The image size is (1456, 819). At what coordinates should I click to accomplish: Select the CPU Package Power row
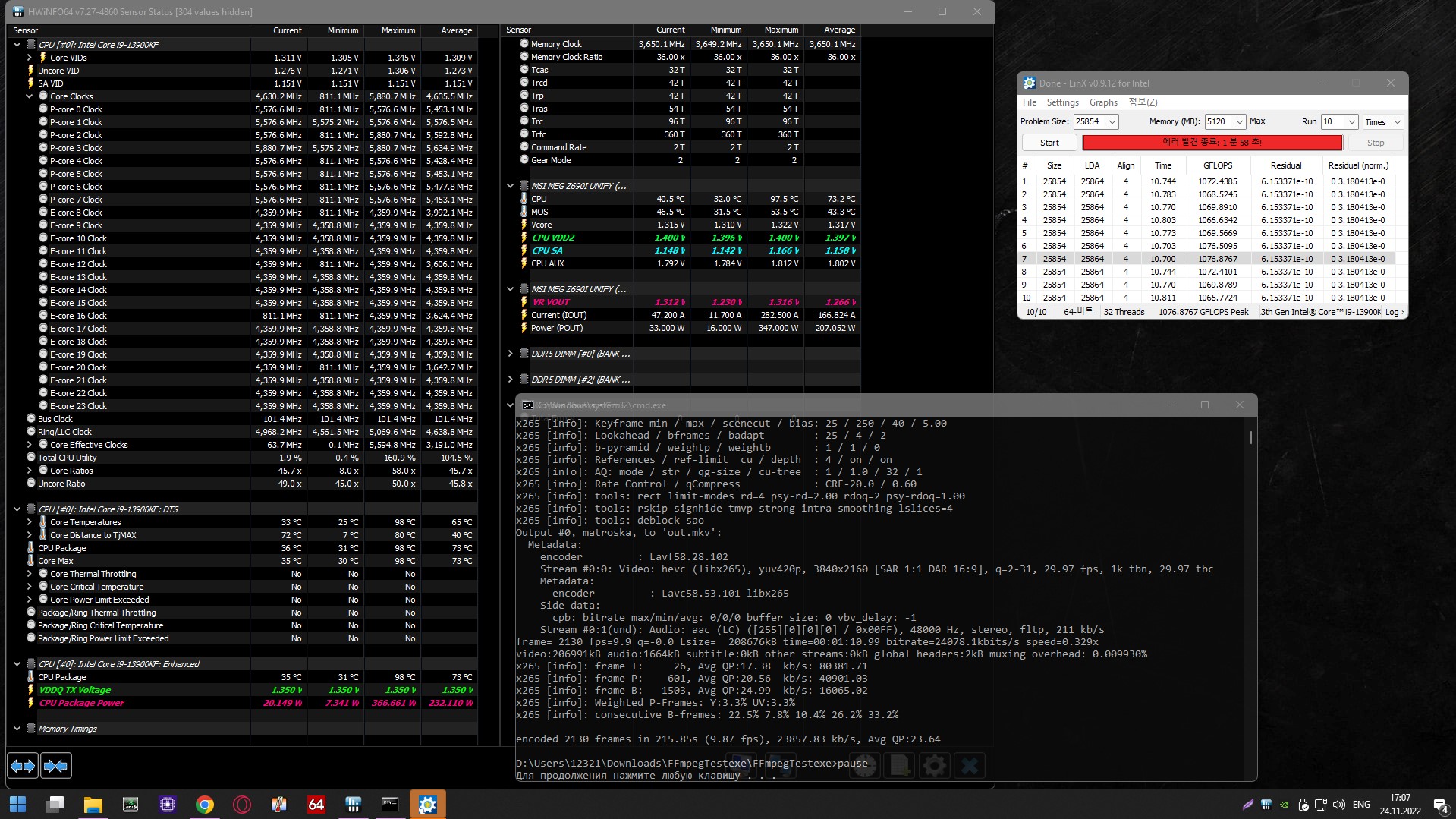click(243, 703)
